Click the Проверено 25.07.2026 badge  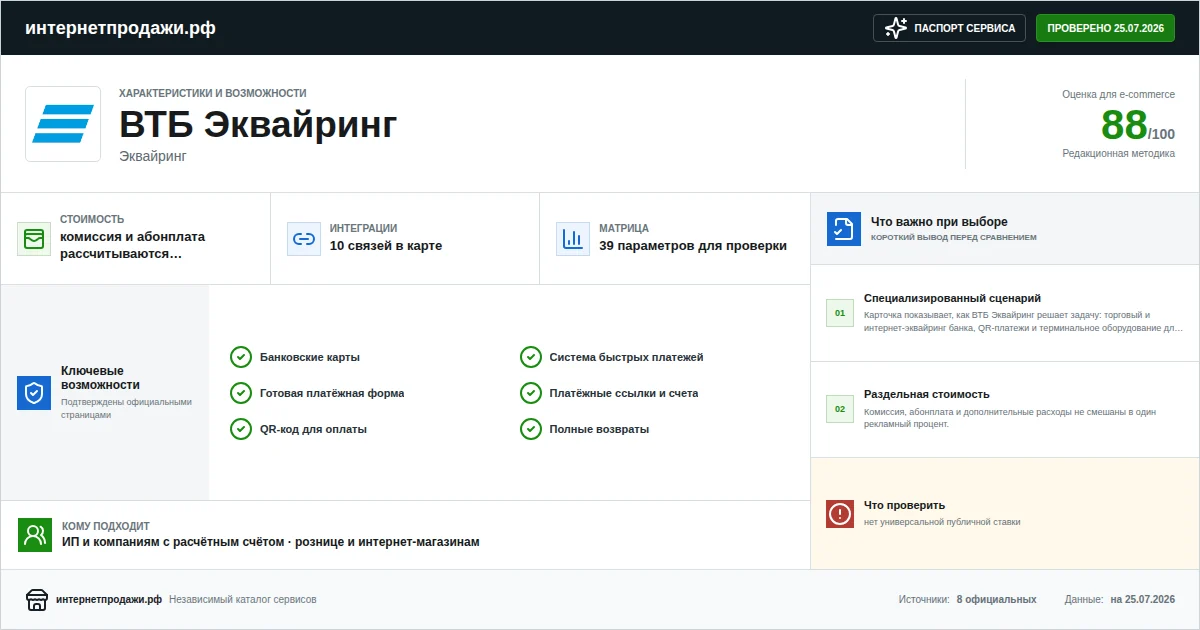1105,28
